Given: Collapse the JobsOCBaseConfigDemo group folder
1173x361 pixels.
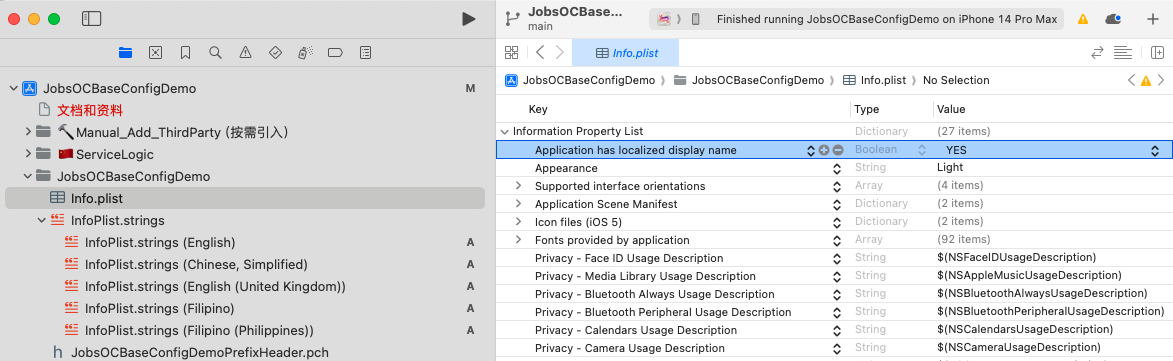Looking at the screenshot, I should pyautogui.click(x=27, y=176).
